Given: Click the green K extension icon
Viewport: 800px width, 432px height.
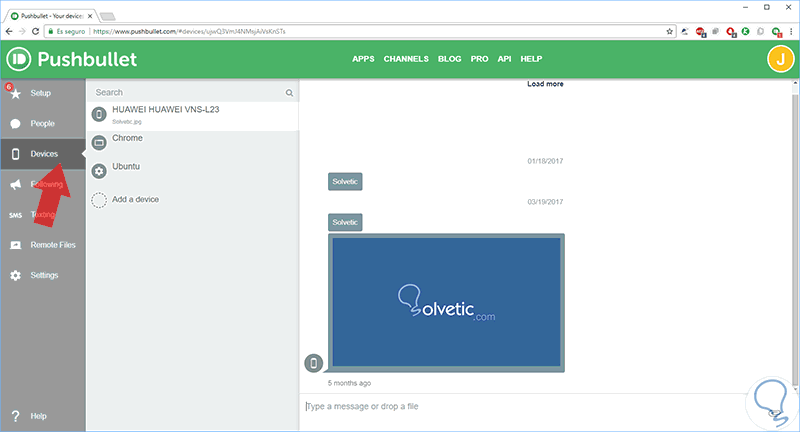Looking at the screenshot, I should coord(745,31).
